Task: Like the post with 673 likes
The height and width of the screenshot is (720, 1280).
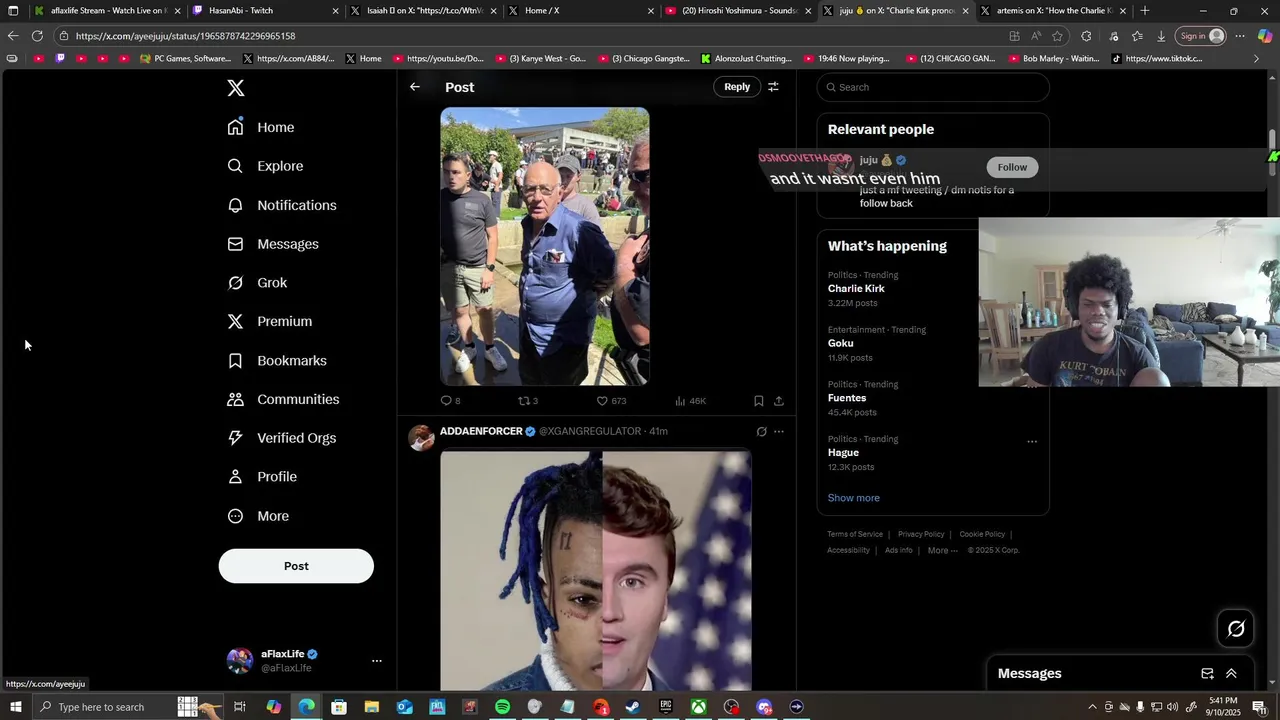Action: pyautogui.click(x=611, y=401)
